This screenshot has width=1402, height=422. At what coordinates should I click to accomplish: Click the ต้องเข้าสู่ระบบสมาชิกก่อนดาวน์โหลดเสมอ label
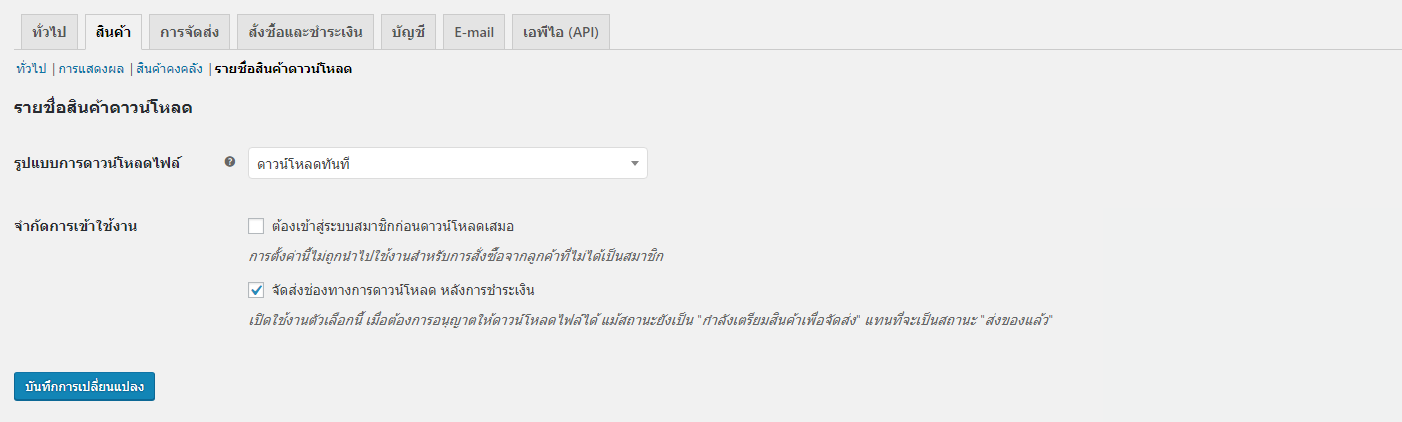click(x=393, y=226)
